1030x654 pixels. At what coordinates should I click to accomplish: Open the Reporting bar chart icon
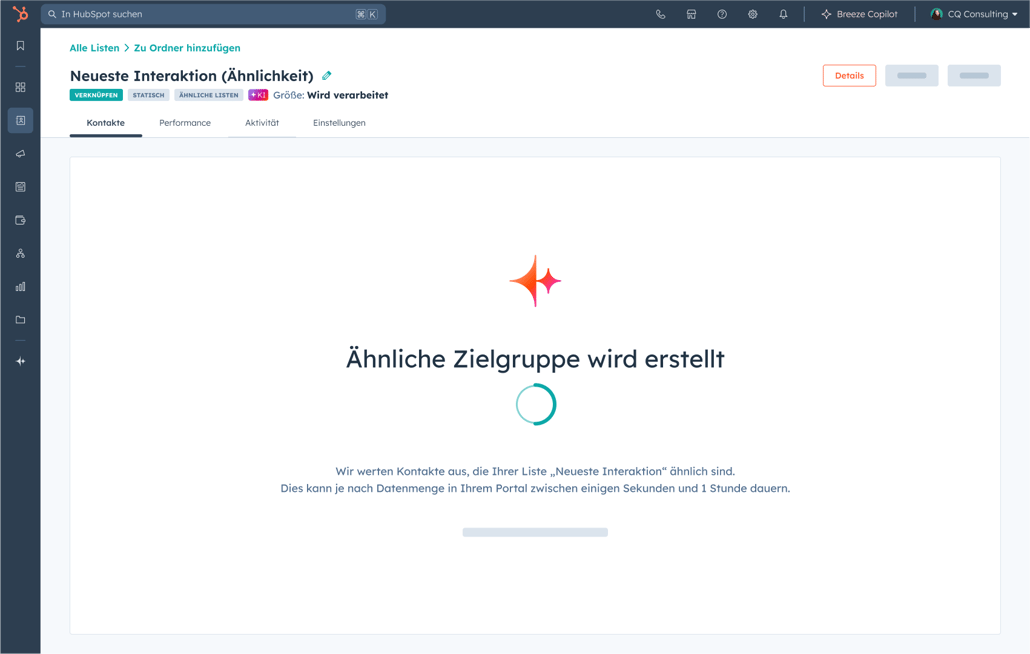coord(20,286)
